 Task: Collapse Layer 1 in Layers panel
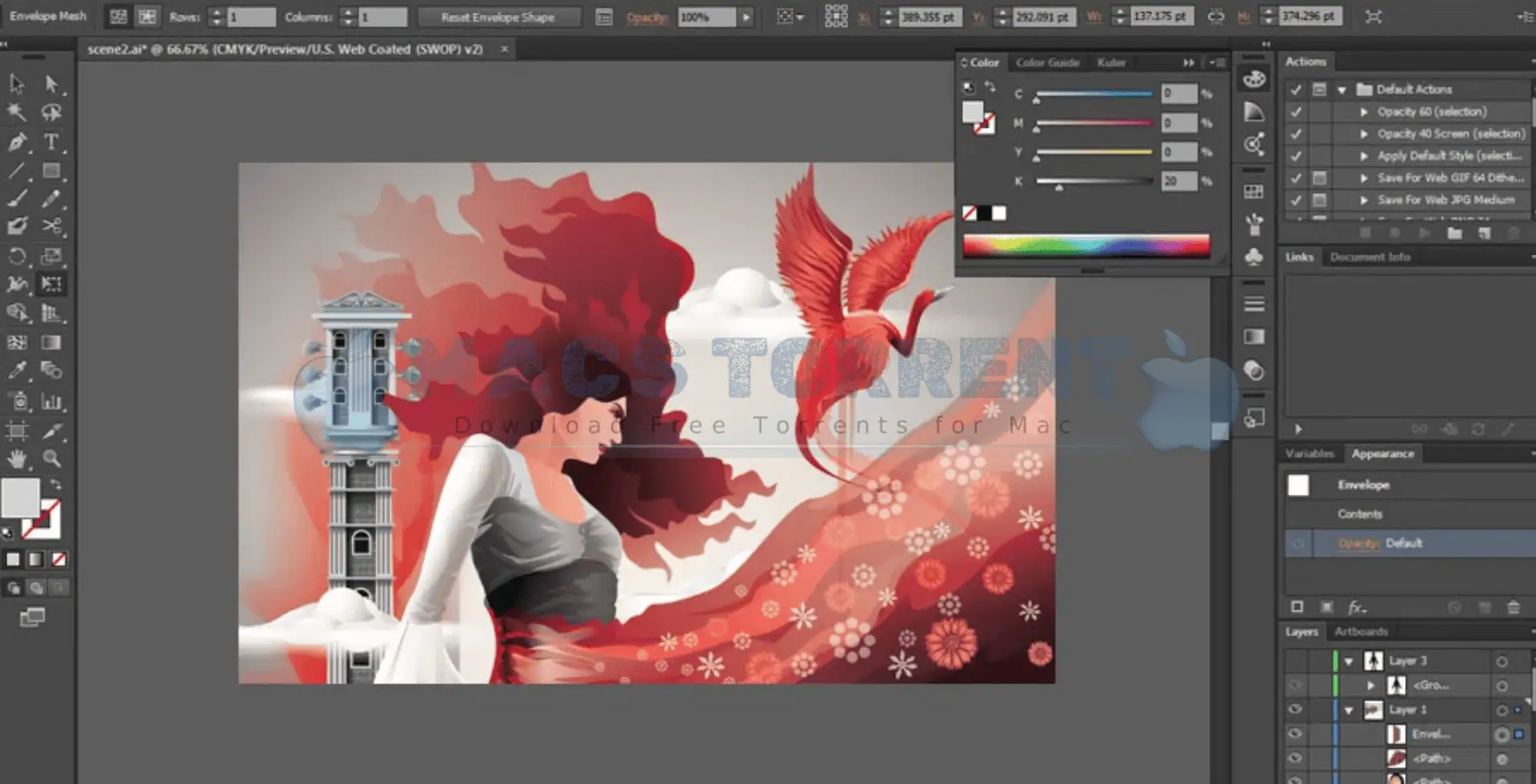pyautogui.click(x=1350, y=710)
